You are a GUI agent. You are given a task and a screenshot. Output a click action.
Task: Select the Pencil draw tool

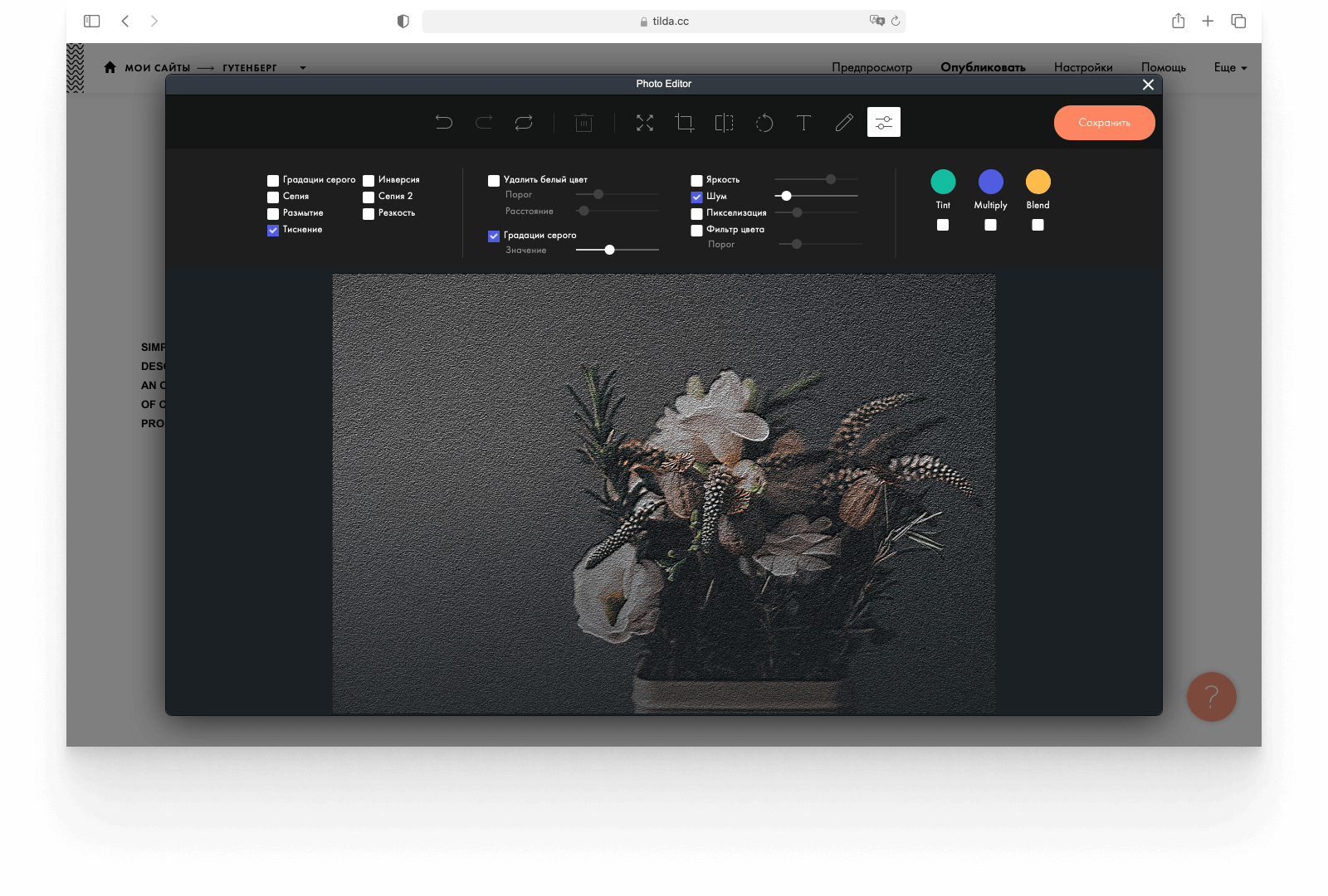point(844,123)
